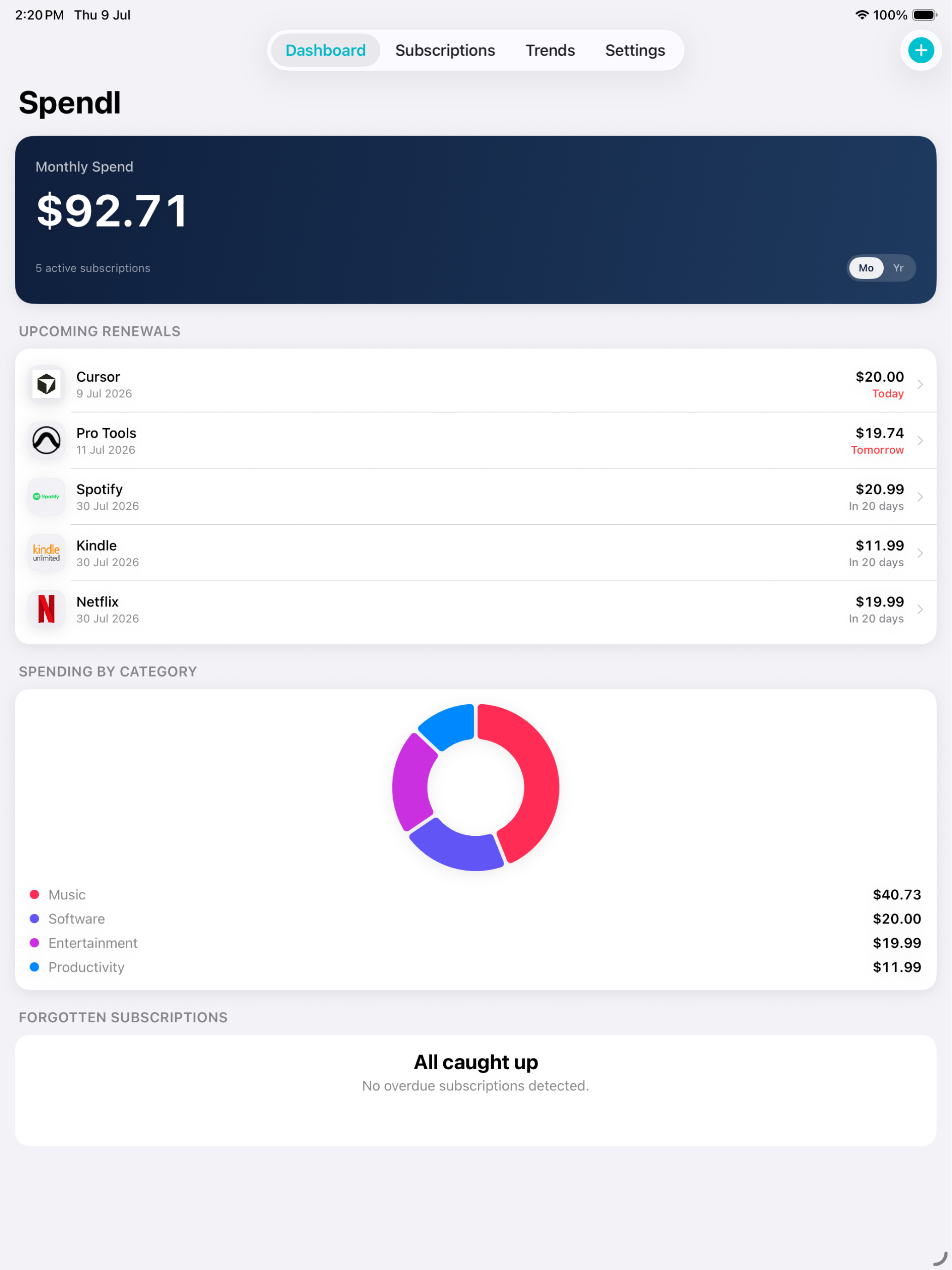
Task: Tap the Productivity legend blue dot
Action: (x=35, y=967)
